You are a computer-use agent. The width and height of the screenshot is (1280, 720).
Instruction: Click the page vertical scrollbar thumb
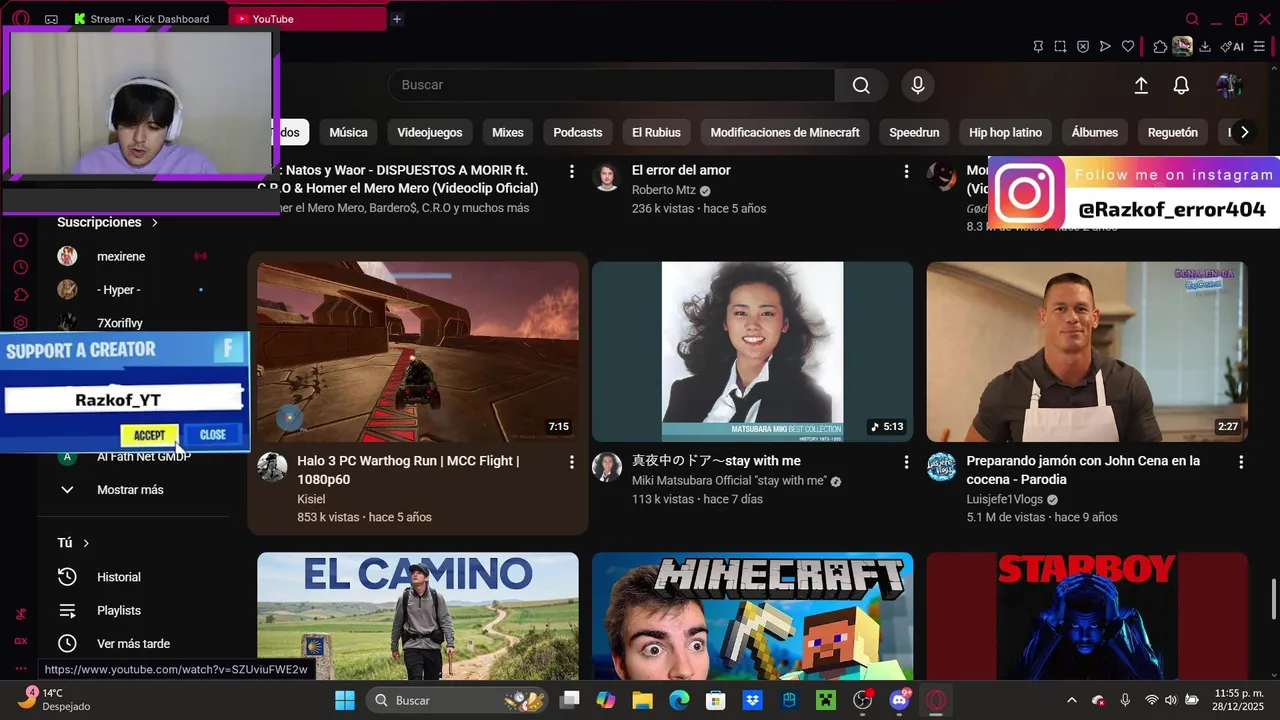pyautogui.click(x=1274, y=599)
